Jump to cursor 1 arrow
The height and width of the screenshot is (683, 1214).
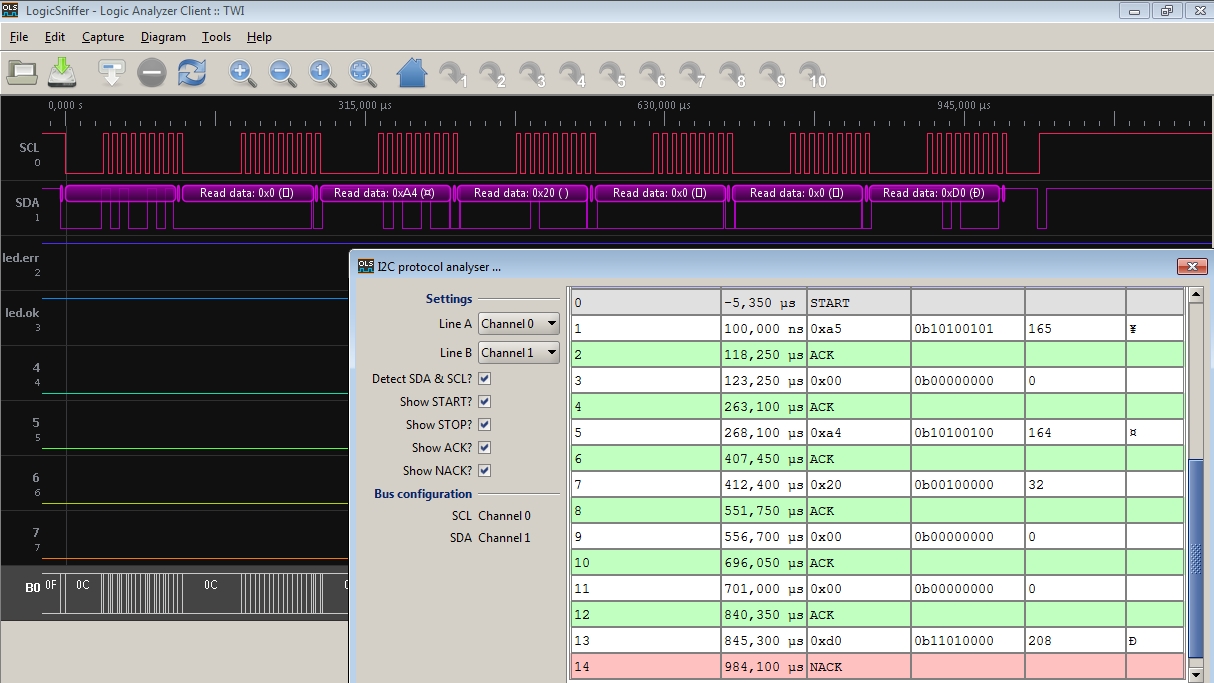(453, 73)
